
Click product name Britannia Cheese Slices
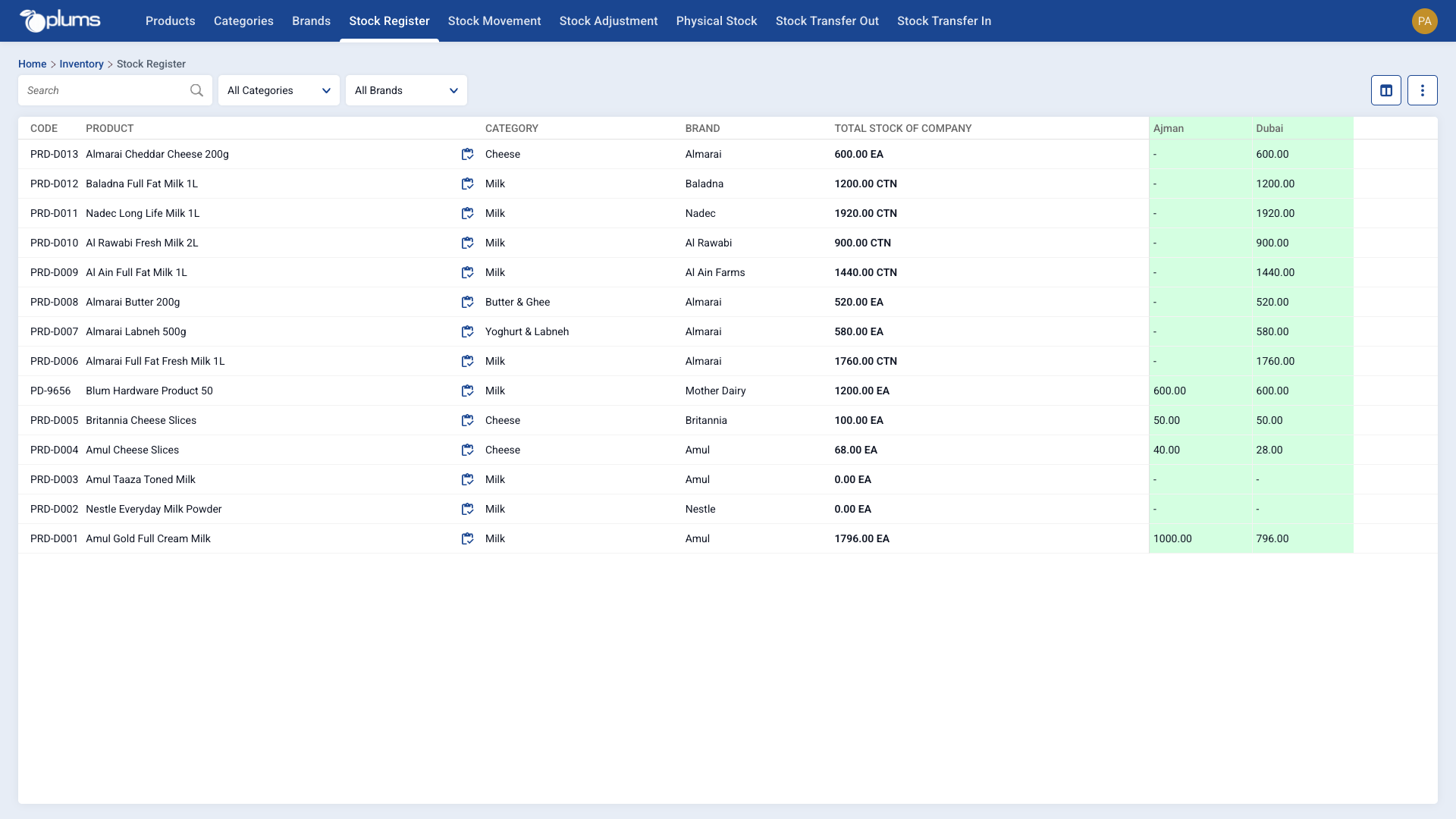141,420
